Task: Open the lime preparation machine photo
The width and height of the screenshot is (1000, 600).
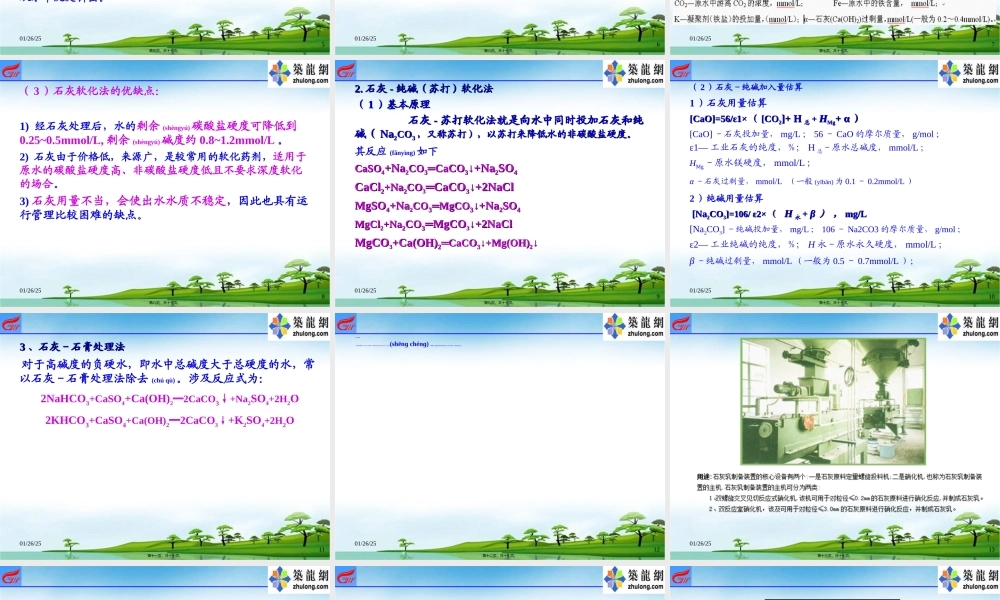Action: [x=834, y=400]
